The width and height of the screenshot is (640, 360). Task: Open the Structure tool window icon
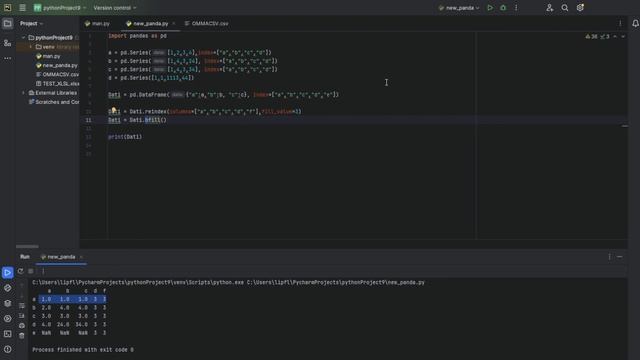tap(7, 43)
